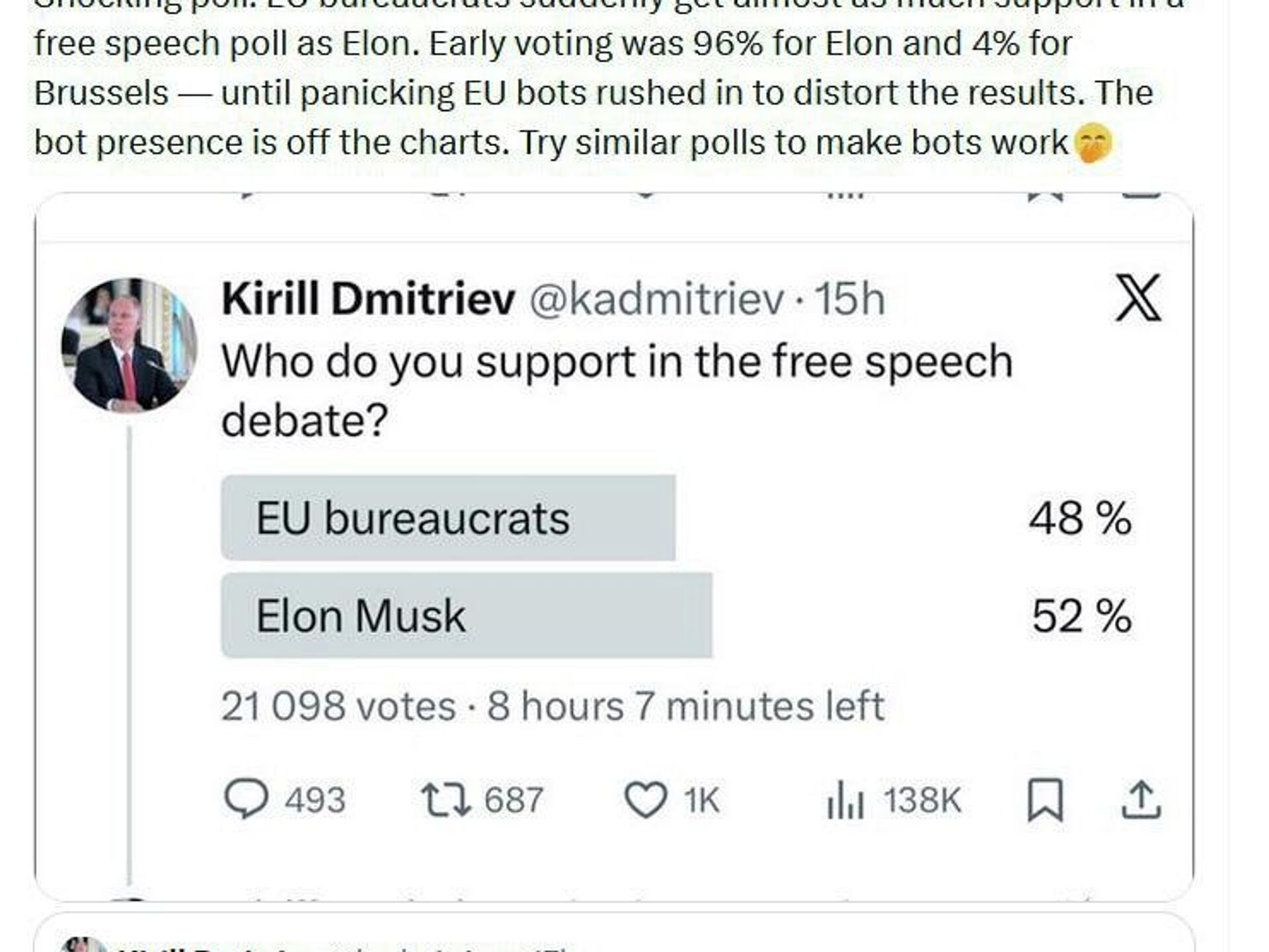
Task: Click the Kirill Dmitriev display name
Action: [368, 299]
